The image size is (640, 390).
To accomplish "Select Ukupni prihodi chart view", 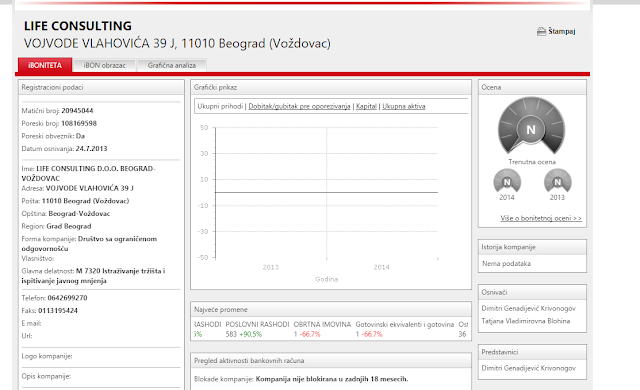I will (x=220, y=106).
